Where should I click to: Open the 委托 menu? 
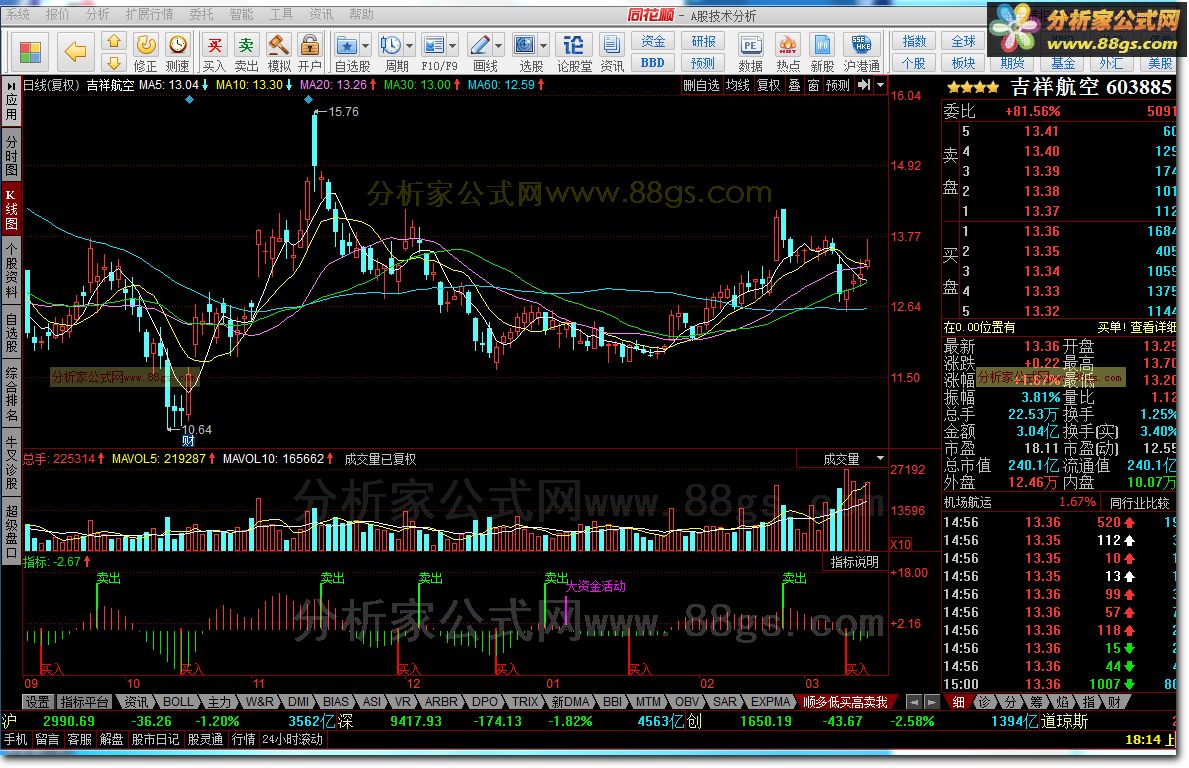pos(201,14)
